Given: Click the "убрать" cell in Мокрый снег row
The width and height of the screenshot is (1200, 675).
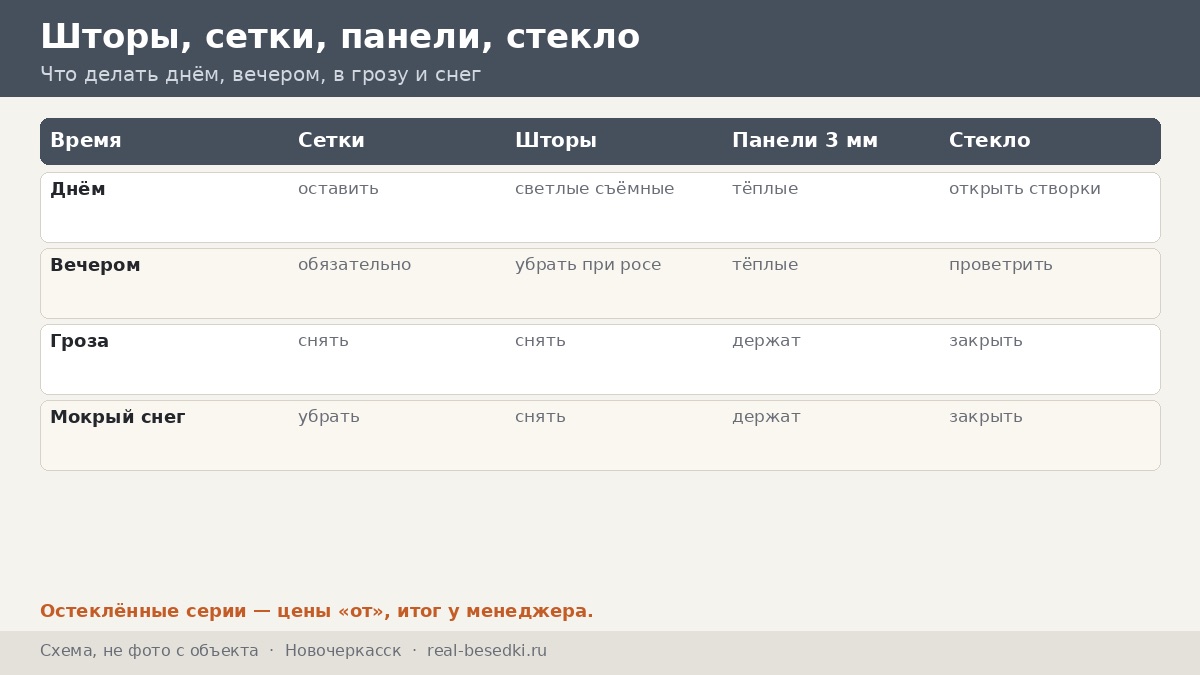Looking at the screenshot, I should (329, 417).
